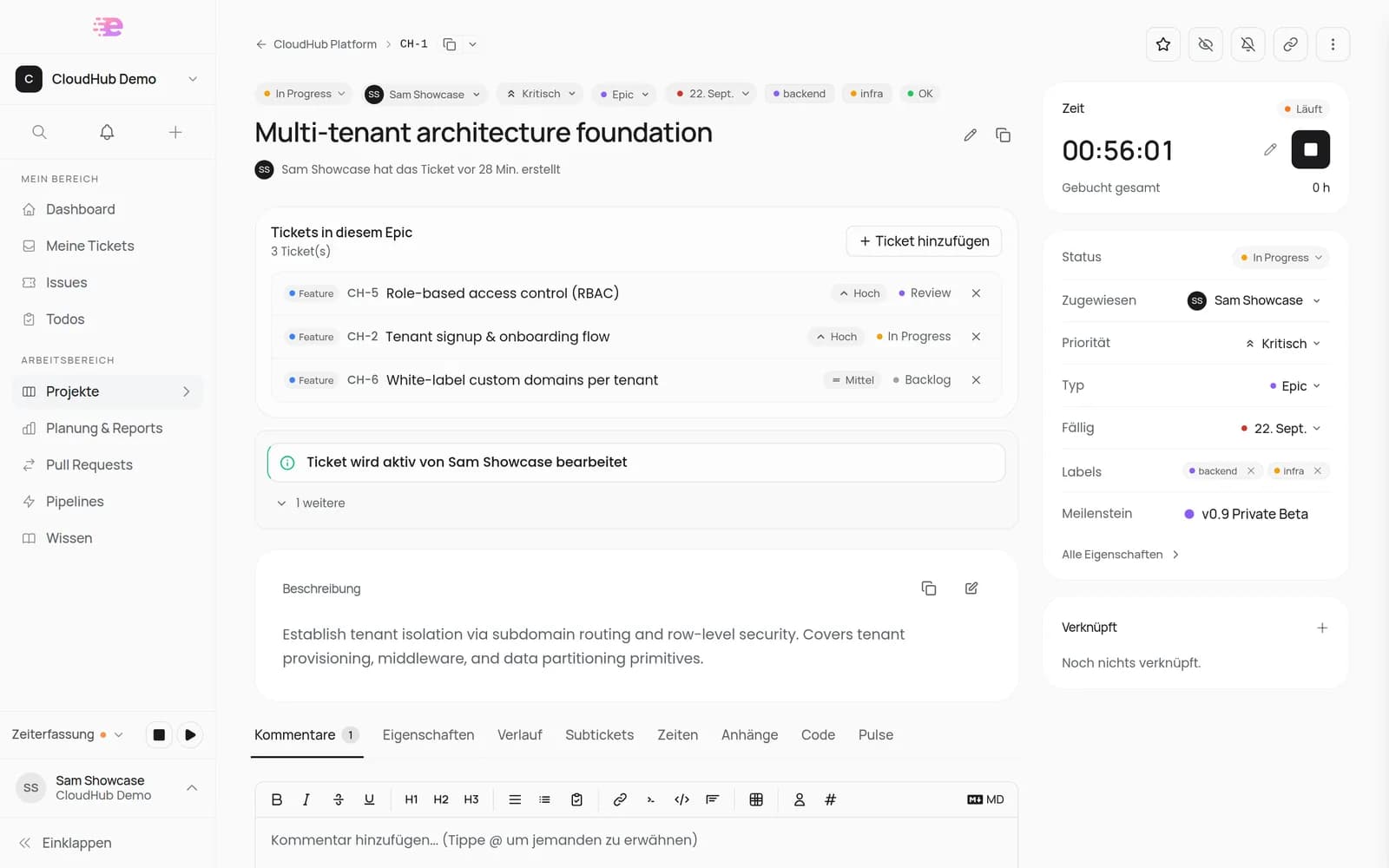Remove the backend label in Labels row
1389x868 pixels.
click(x=1251, y=471)
